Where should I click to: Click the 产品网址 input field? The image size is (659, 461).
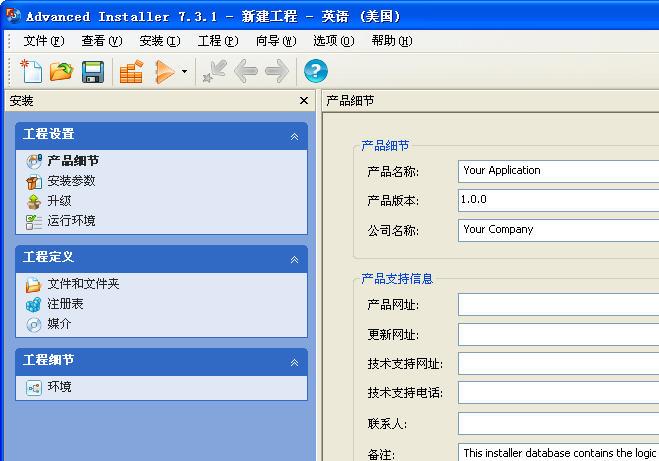click(557, 304)
